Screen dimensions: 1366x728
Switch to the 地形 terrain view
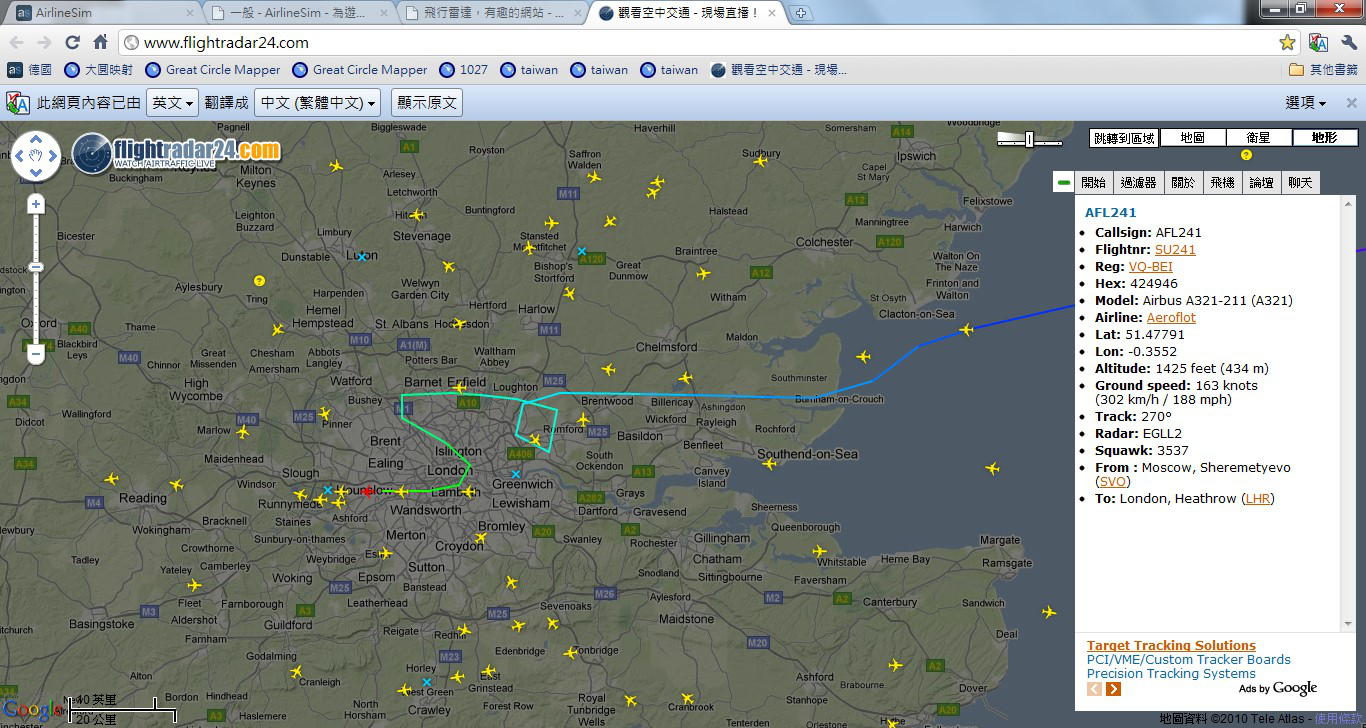coord(1325,138)
